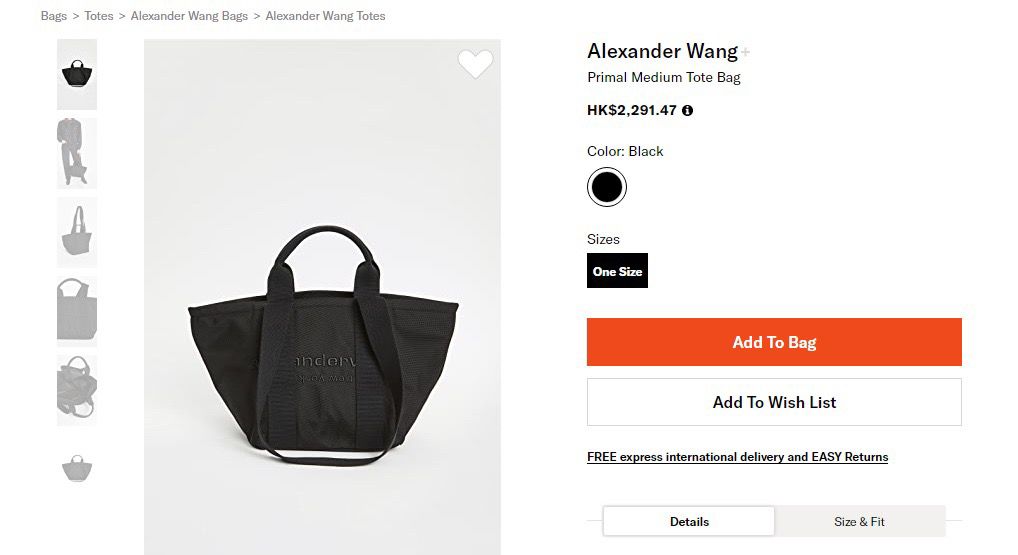
Task: Open the free delivery and returns link
Action: coord(737,457)
